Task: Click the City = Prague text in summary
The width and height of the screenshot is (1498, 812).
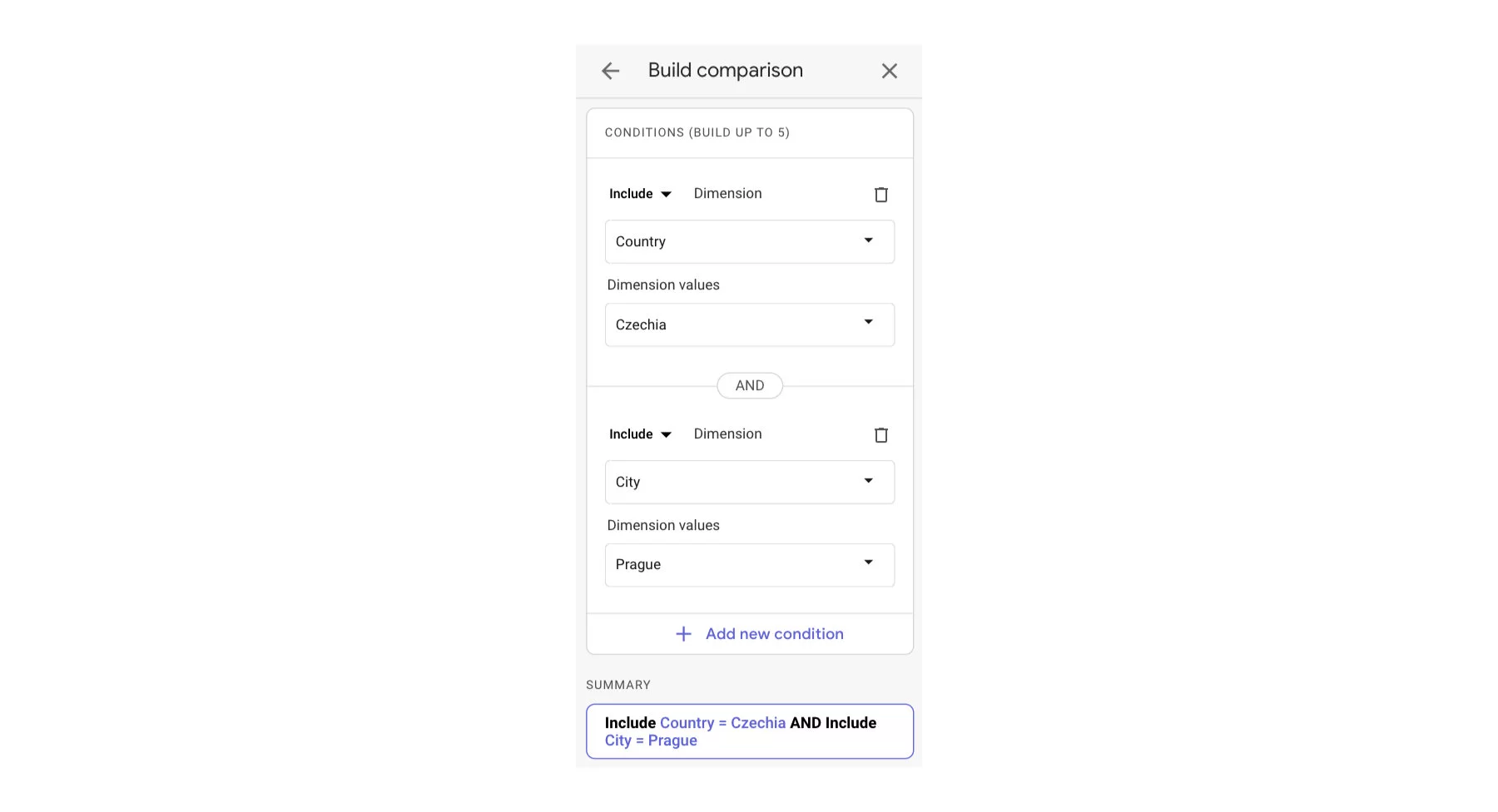Action: click(651, 740)
